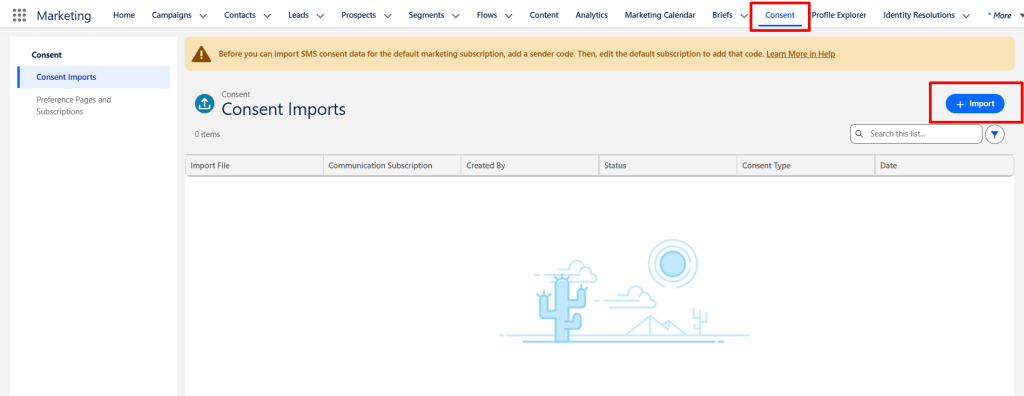Sort by Created By column

530,165
